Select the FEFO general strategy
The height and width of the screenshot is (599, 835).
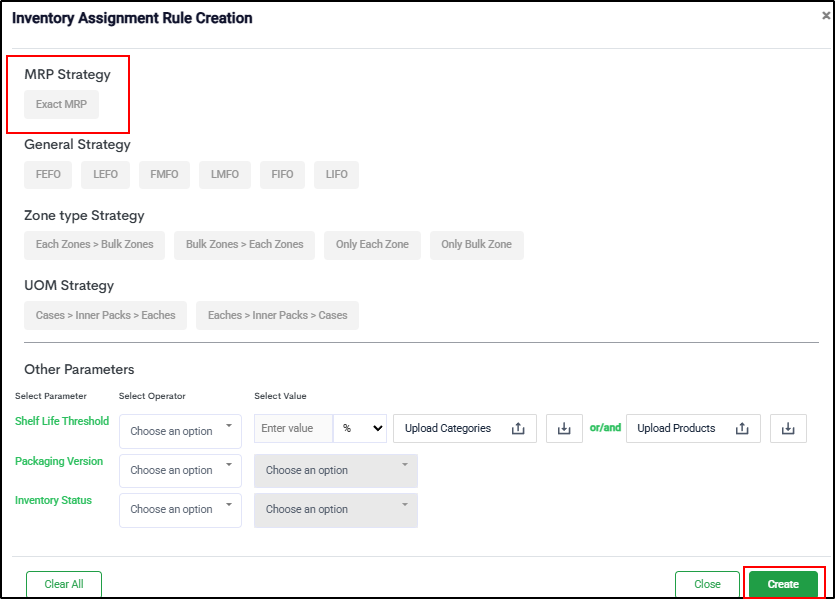(48, 174)
